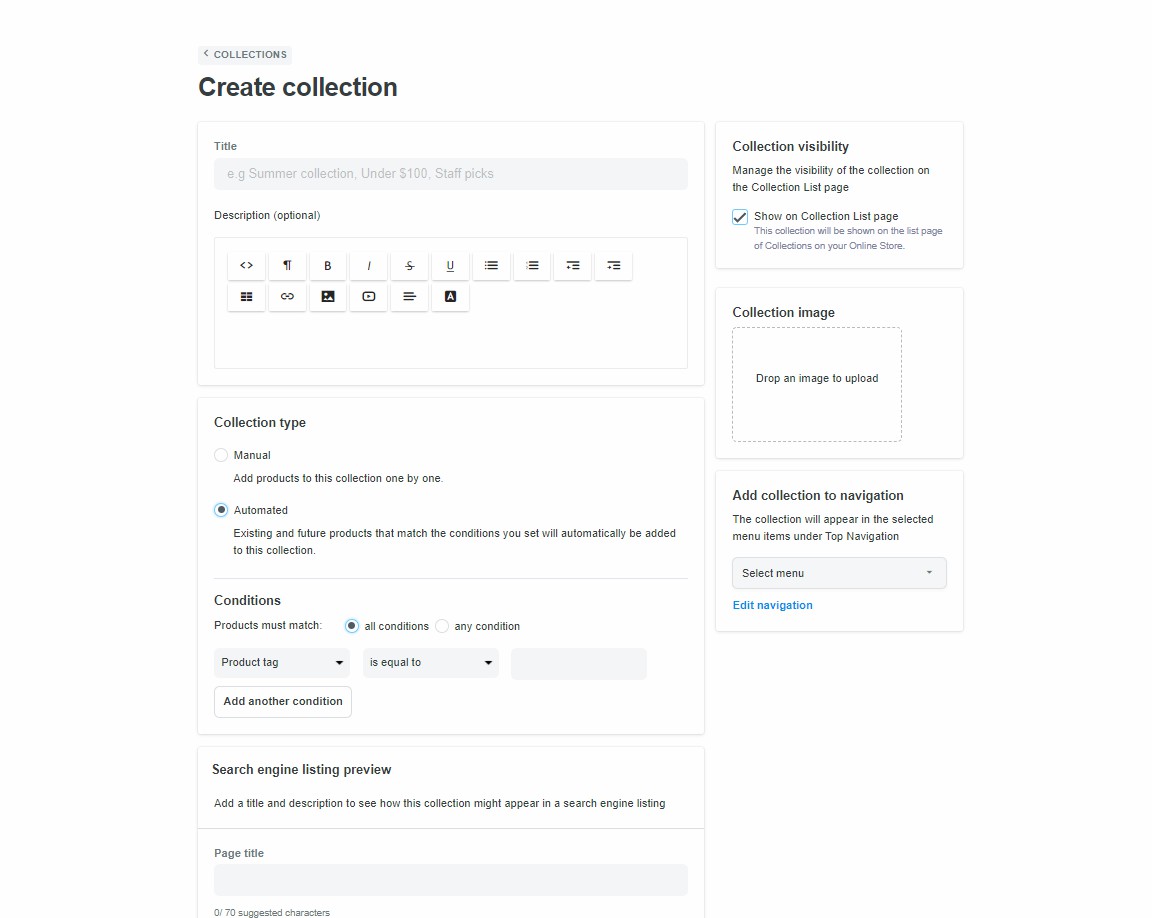
Task: Open the Select menu dropdown
Action: click(x=838, y=572)
